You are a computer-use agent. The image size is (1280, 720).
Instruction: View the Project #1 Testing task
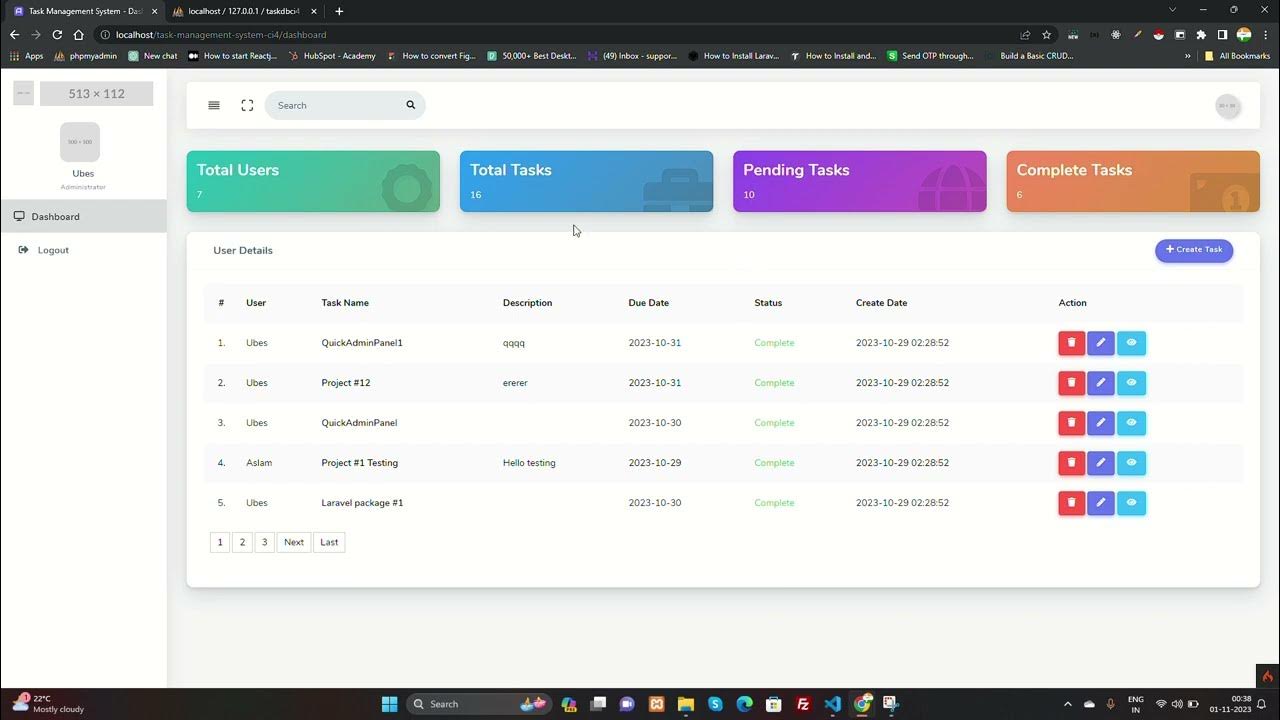1131,463
